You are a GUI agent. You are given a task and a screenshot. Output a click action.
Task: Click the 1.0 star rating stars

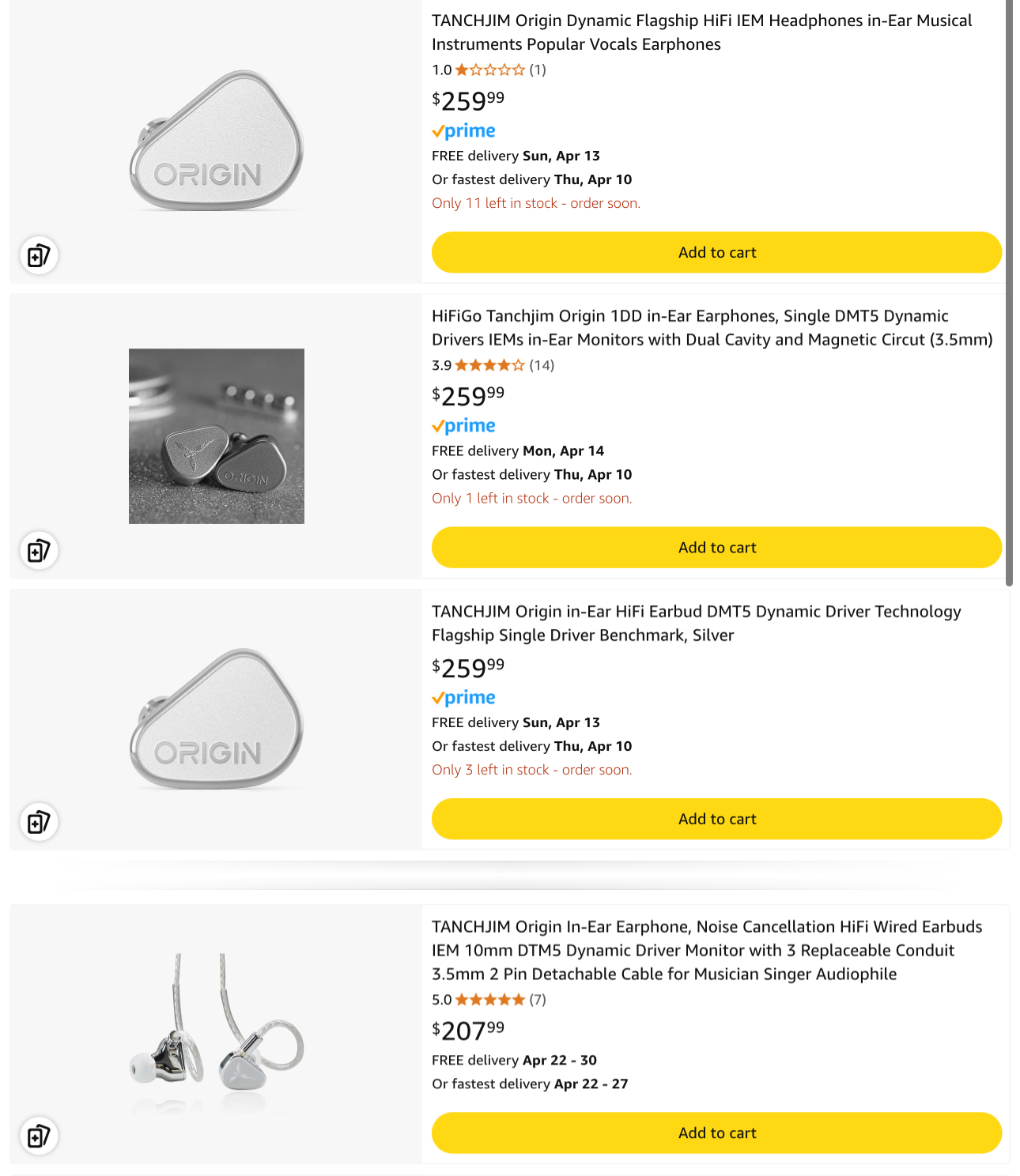click(490, 70)
